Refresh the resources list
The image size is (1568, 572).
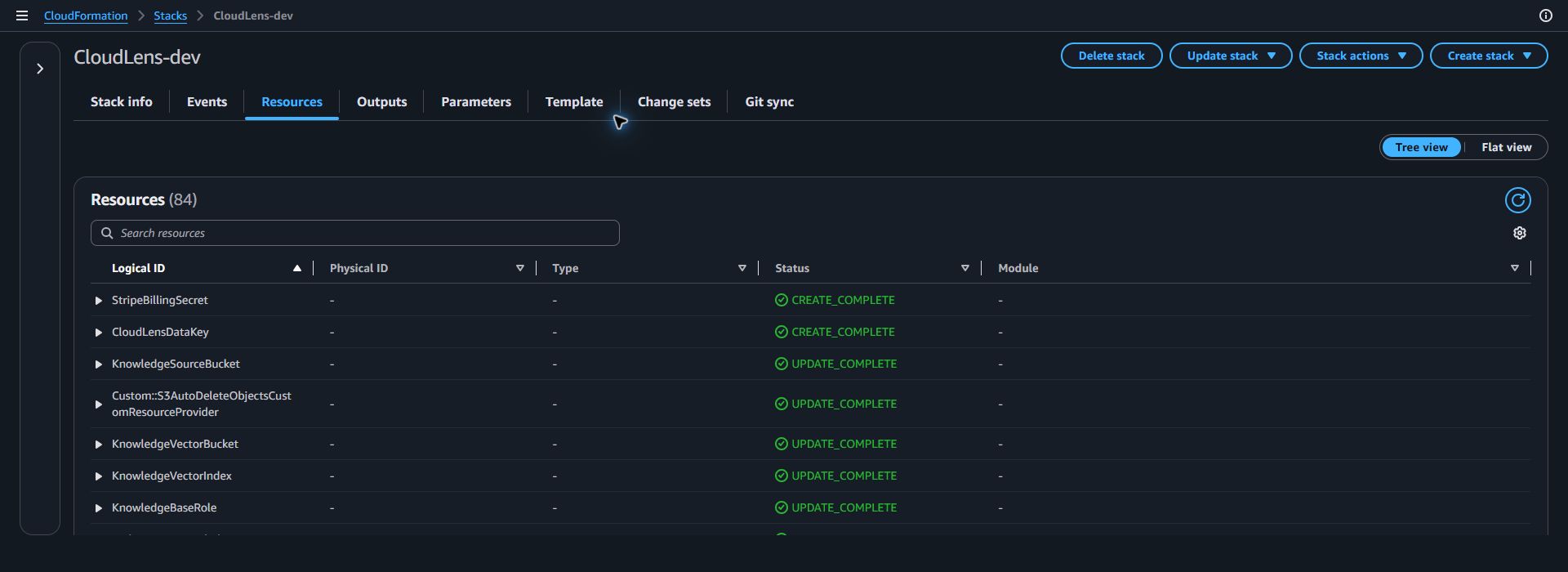1517,200
